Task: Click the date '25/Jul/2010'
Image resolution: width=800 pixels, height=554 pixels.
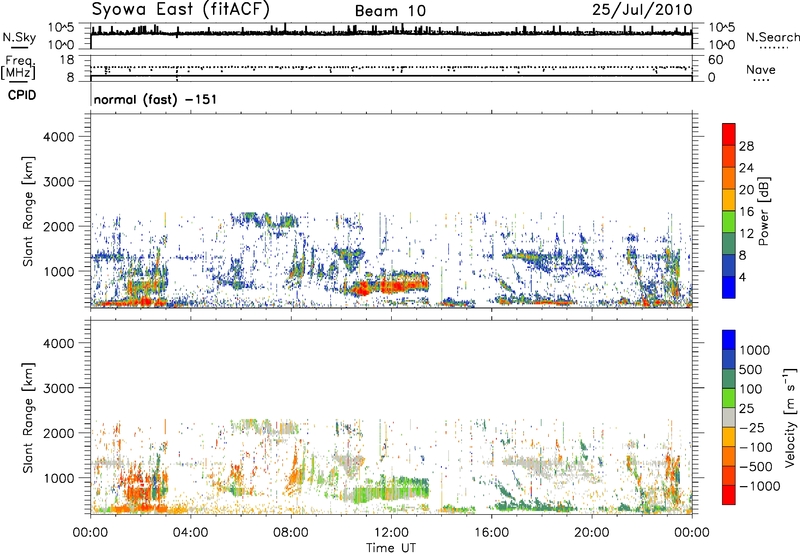Action: click(x=642, y=10)
